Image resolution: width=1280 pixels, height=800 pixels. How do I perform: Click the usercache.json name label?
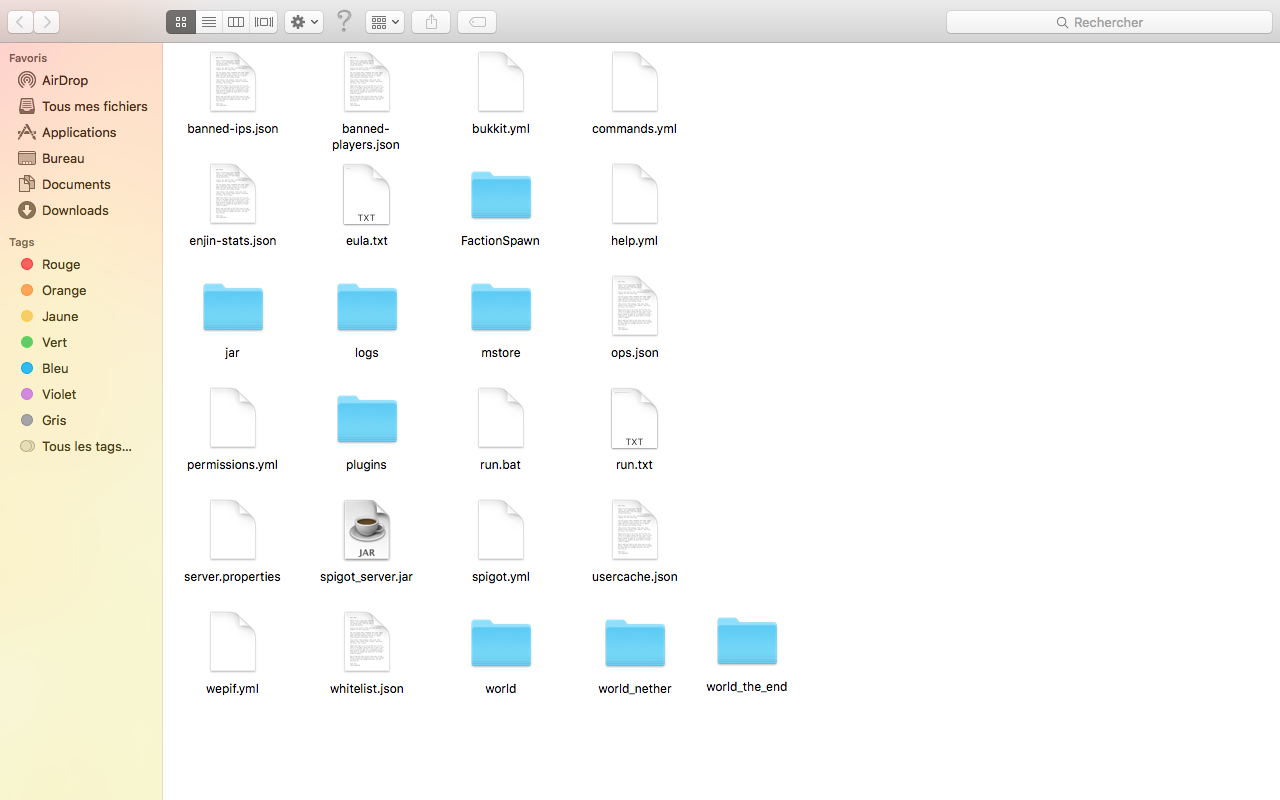coord(635,577)
